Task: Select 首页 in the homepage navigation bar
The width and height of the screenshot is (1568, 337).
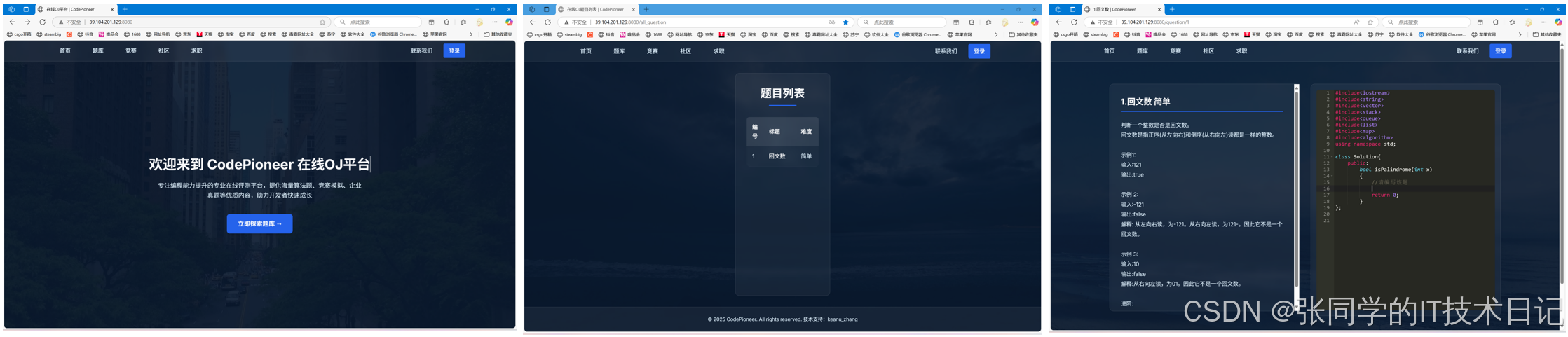Action: click(x=65, y=50)
